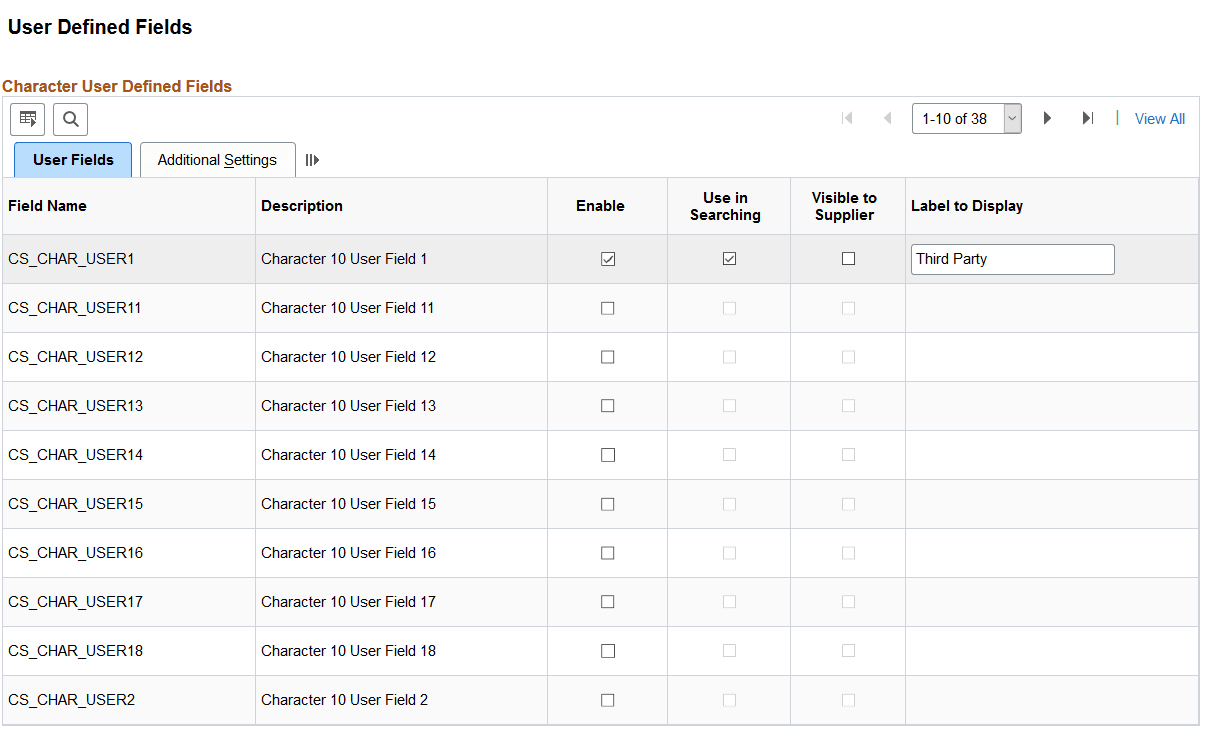The image size is (1226, 736).
Task: Disable Use in Searching for CS_CHAR_USER1
Action: 729,258
